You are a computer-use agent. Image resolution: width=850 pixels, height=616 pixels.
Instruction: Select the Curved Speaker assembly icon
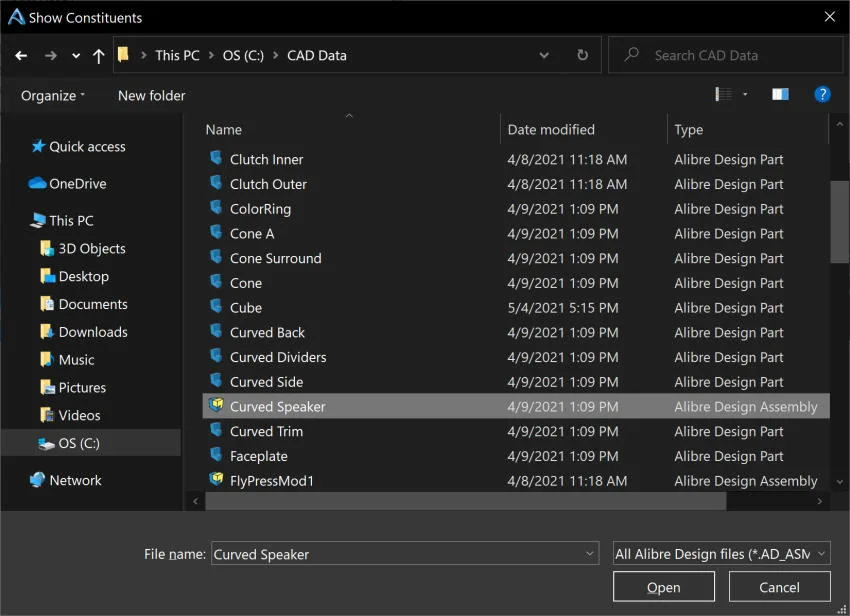coord(216,405)
